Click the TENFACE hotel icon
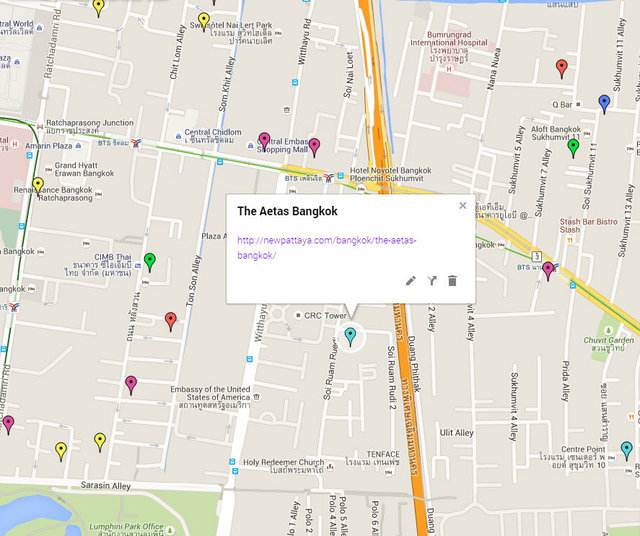This screenshot has height=536, width=640. [x=389, y=472]
